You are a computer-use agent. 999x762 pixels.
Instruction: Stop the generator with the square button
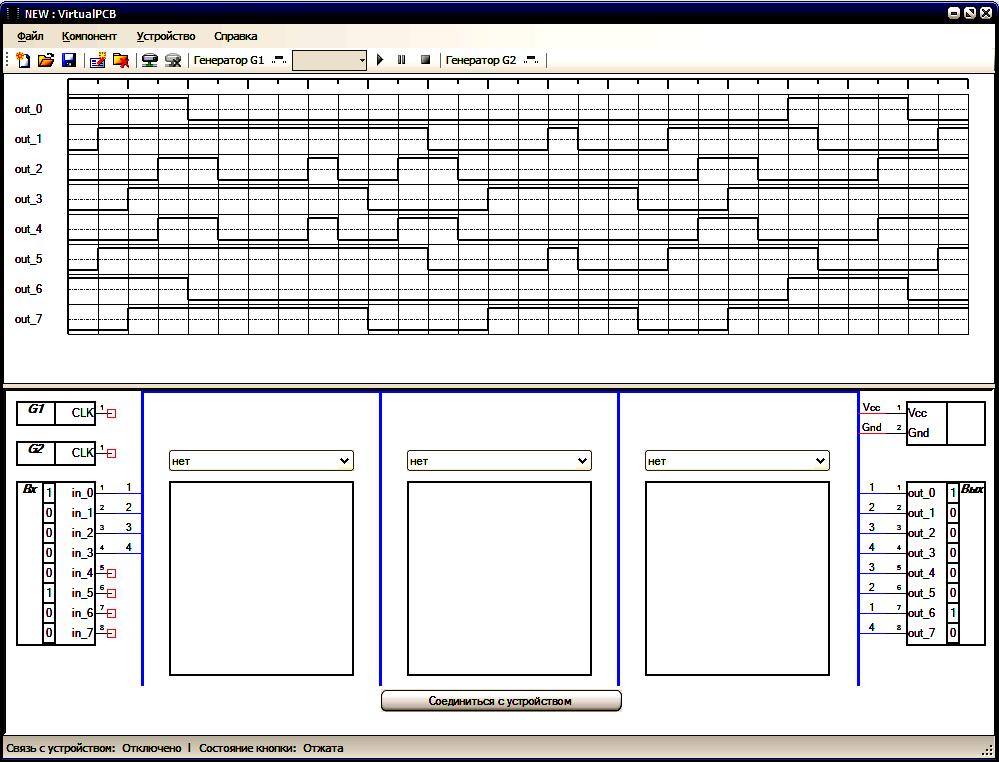(x=425, y=60)
